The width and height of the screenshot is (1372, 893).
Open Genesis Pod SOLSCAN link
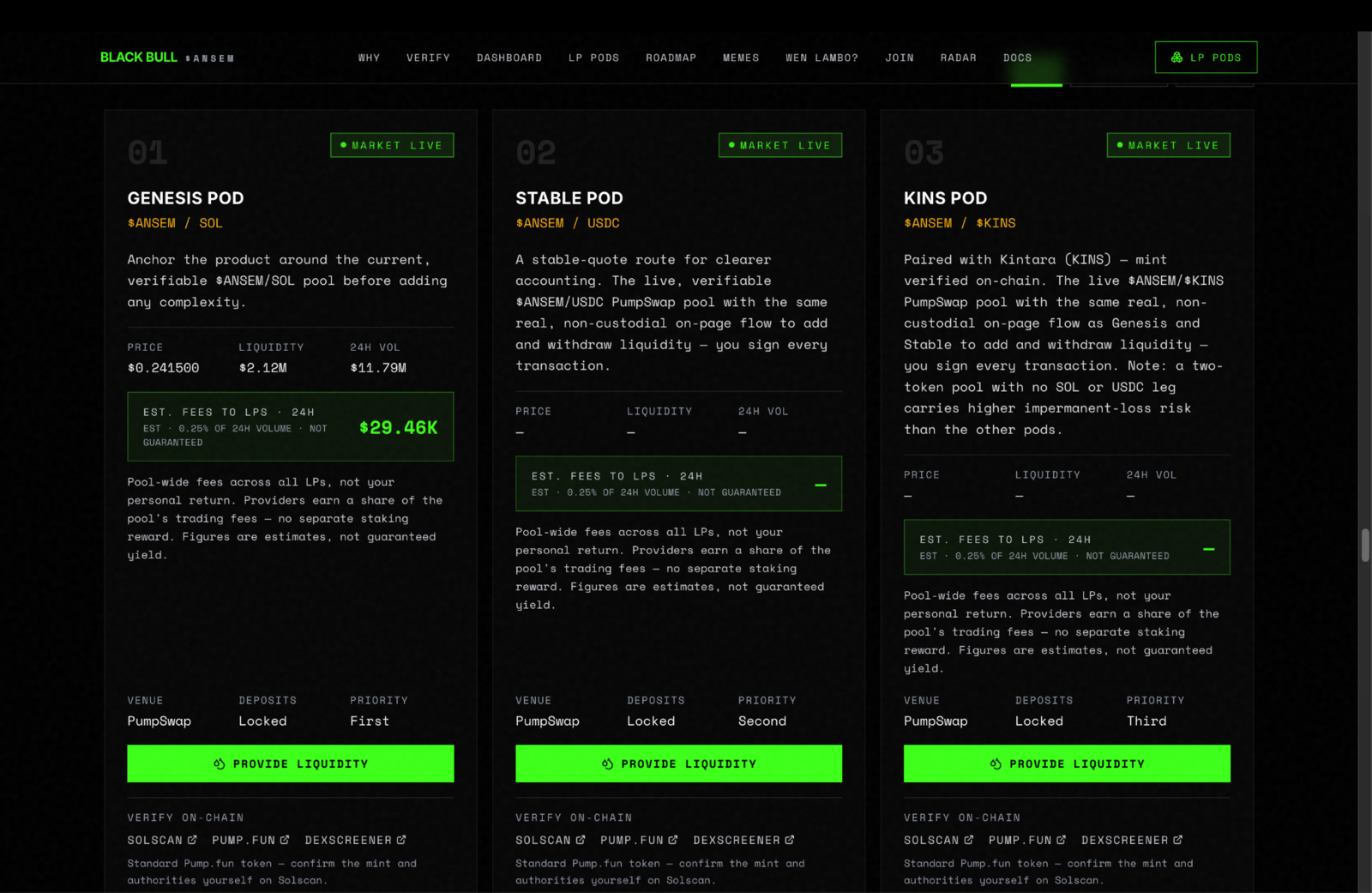tap(162, 840)
